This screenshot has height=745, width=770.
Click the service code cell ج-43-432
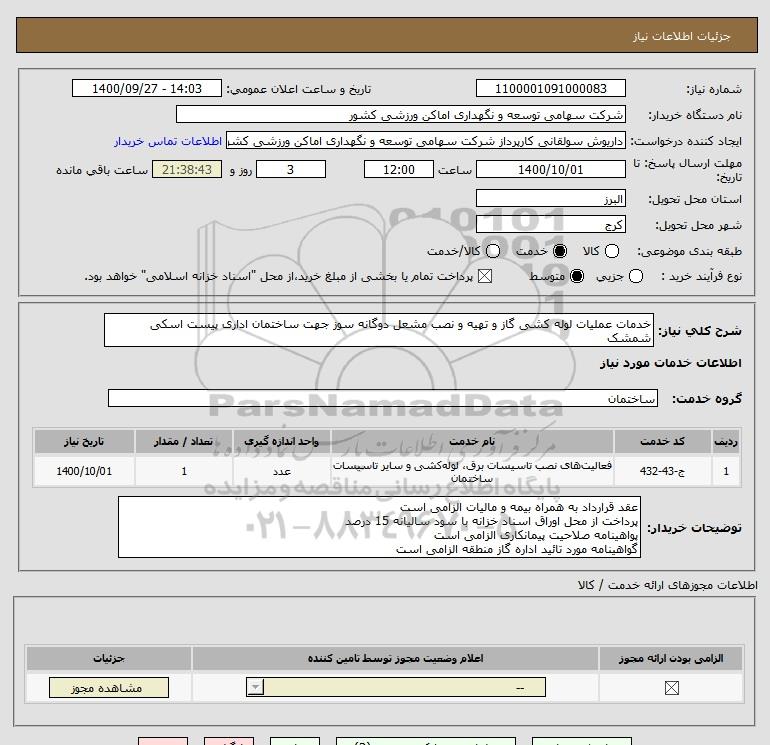point(662,471)
